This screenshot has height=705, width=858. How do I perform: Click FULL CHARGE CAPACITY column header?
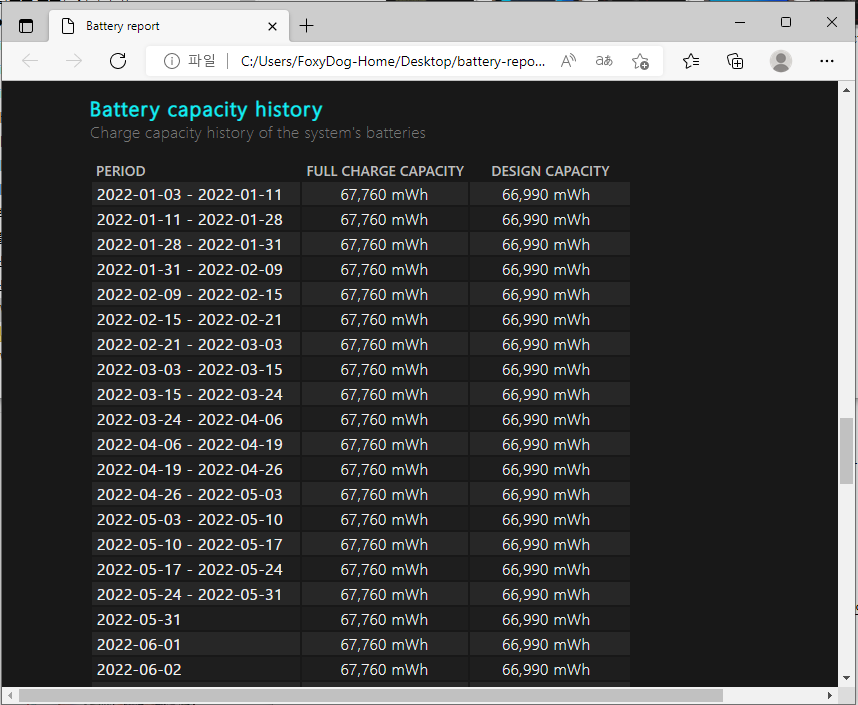point(385,171)
